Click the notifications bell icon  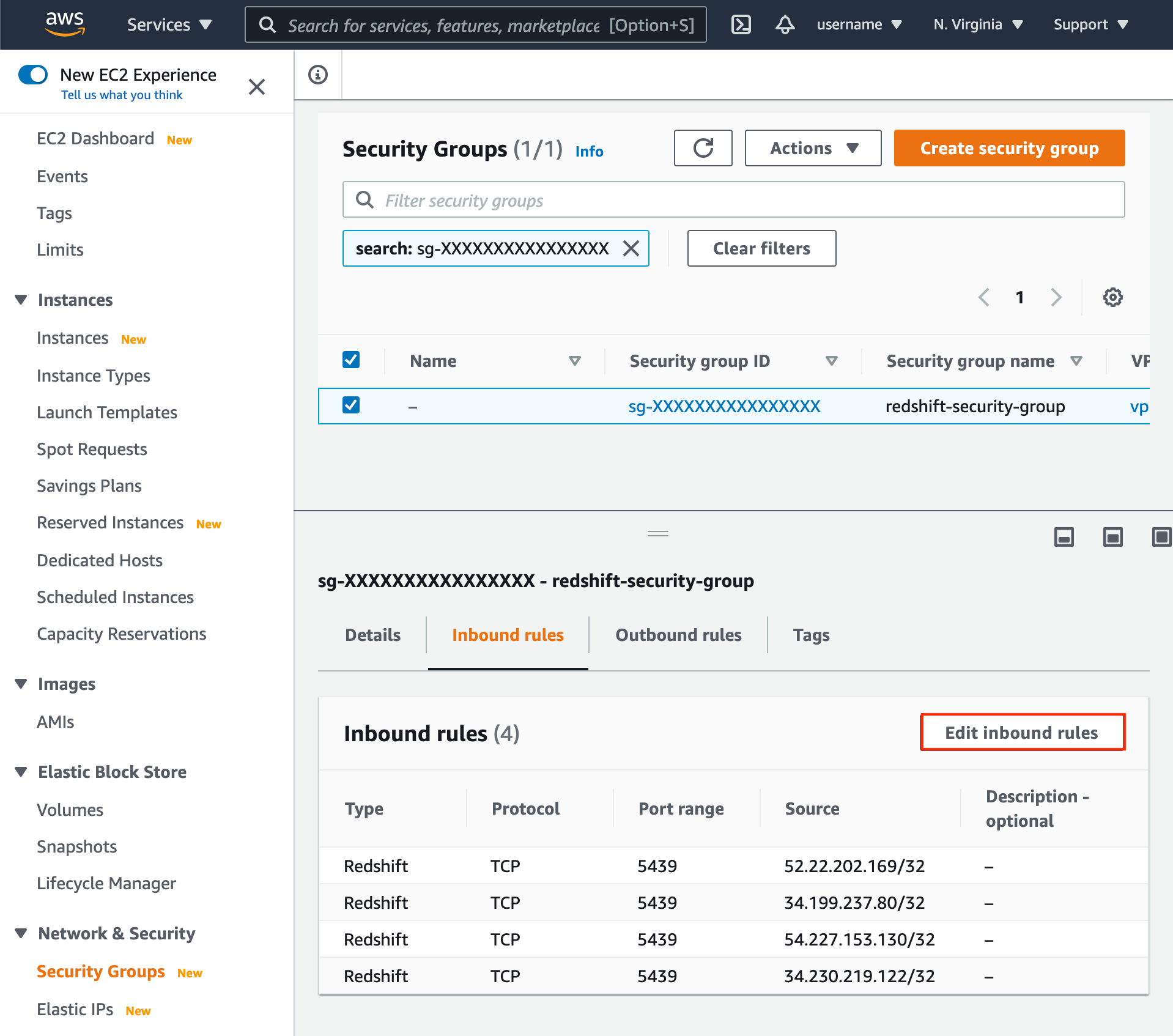coord(785,24)
